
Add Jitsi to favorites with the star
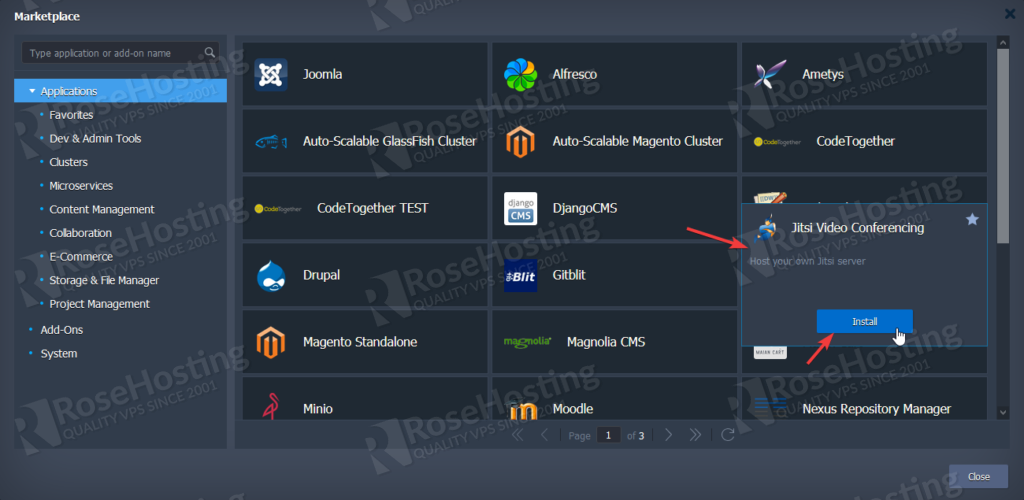click(x=972, y=220)
